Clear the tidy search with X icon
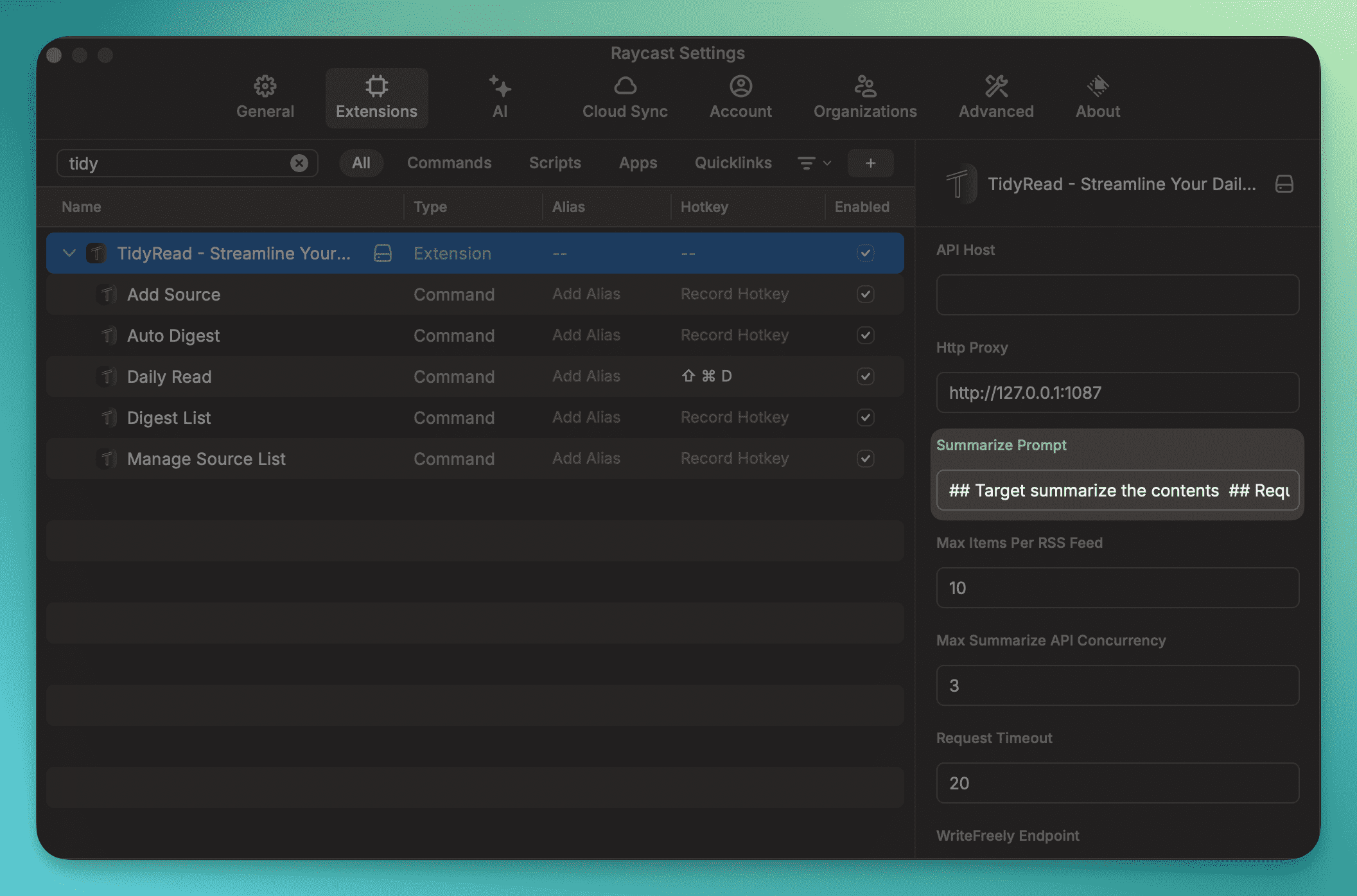This screenshot has height=896, width=1357. (x=299, y=163)
